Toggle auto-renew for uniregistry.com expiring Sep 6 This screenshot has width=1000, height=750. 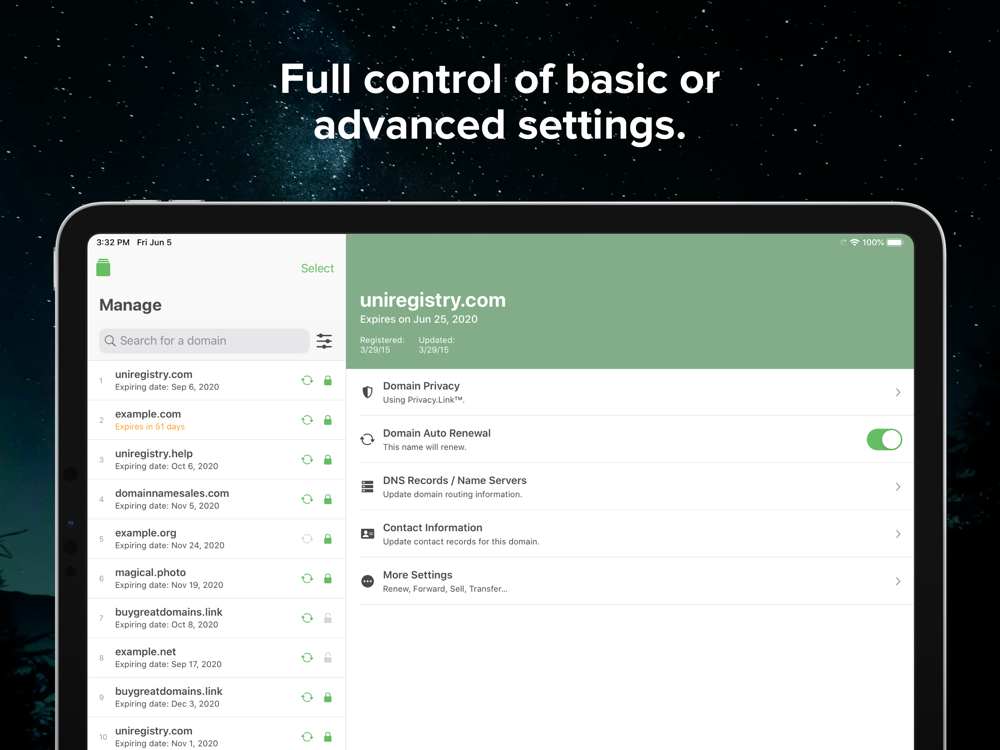coord(307,381)
